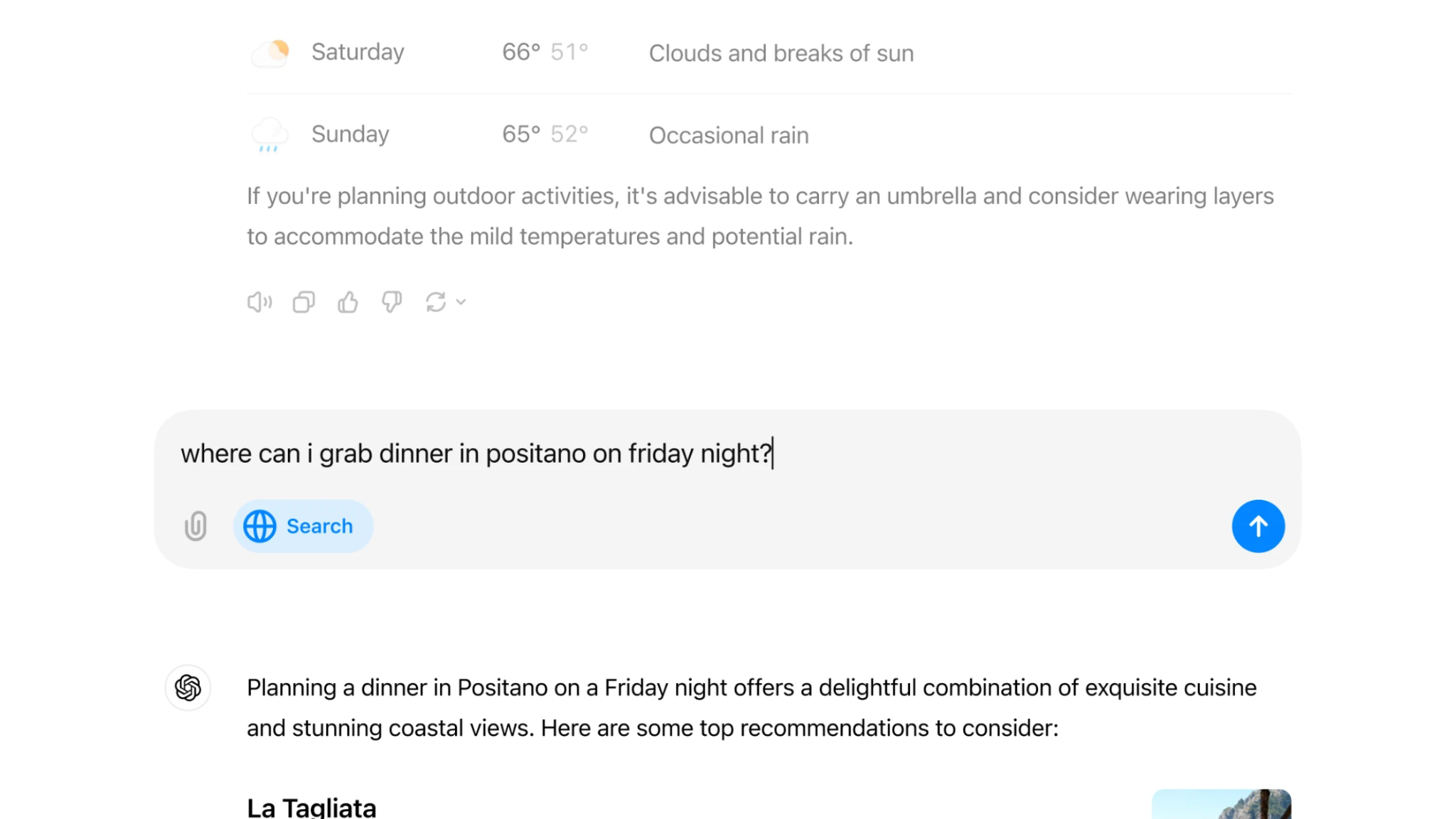Toggle the Search web option
This screenshot has height=819, width=1456.
(x=304, y=526)
